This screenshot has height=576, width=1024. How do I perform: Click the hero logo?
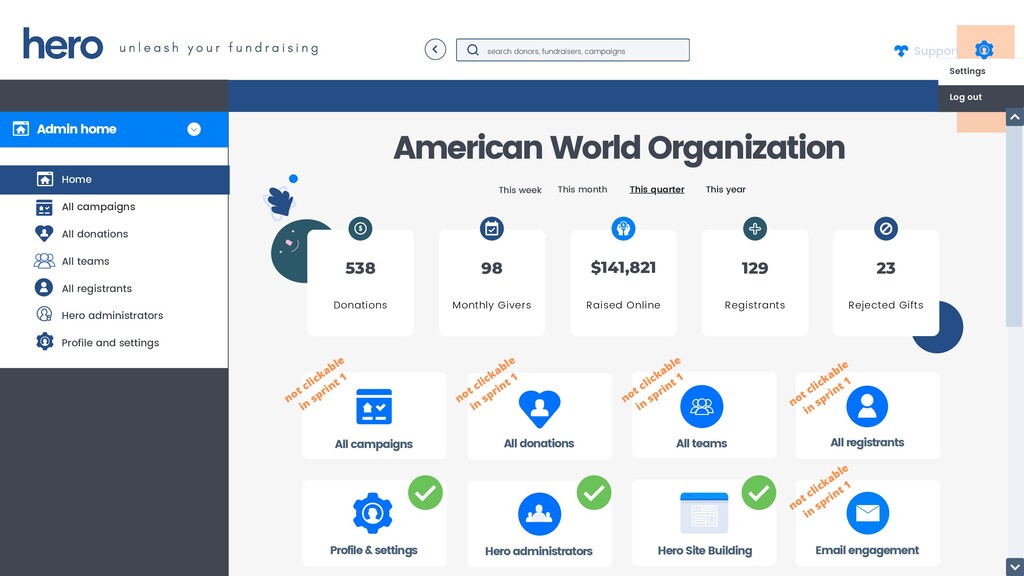coord(63,44)
